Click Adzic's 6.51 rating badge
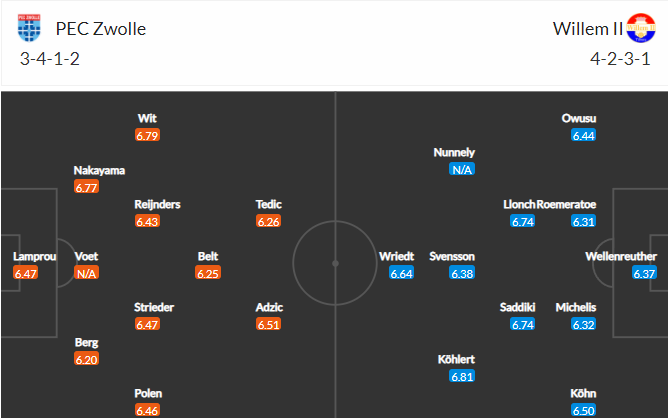Viewport: 668px width, 418px height. [268, 324]
